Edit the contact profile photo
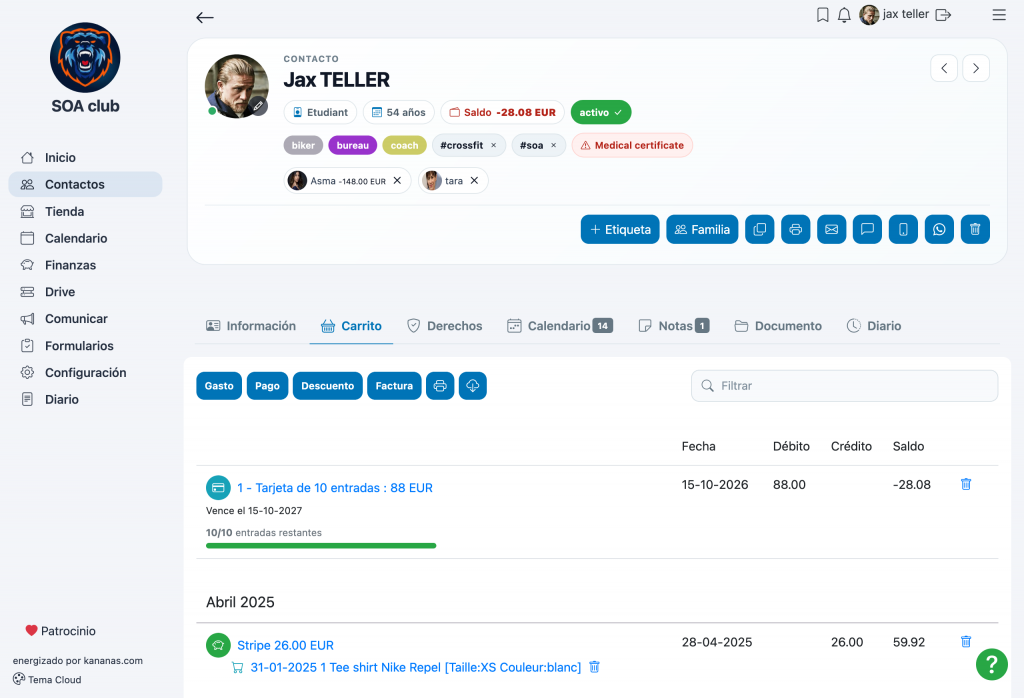 click(259, 106)
